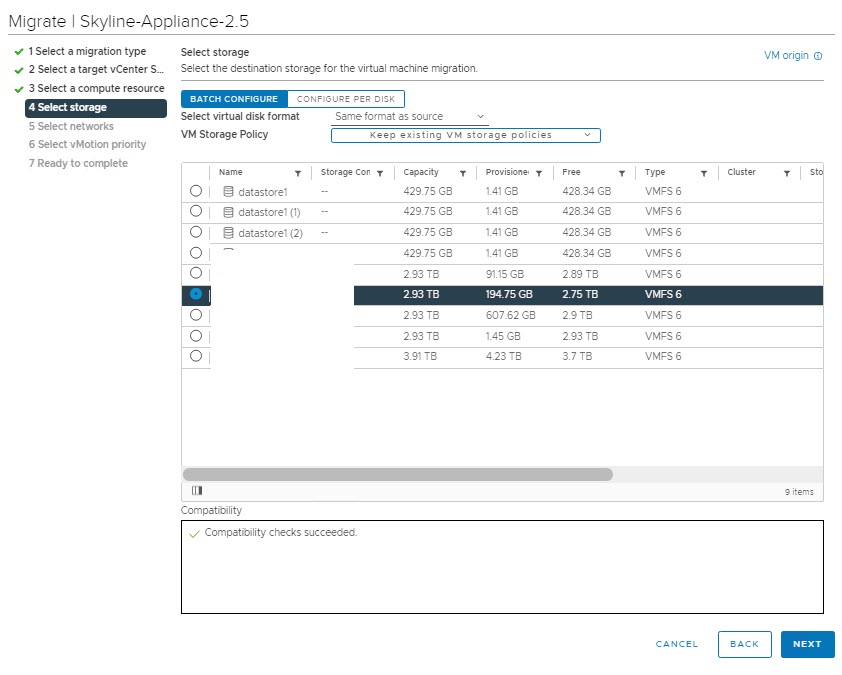Screen dimensions: 842x675
Task: Click the Provisioned column filter icon
Action: pyautogui.click(x=540, y=173)
